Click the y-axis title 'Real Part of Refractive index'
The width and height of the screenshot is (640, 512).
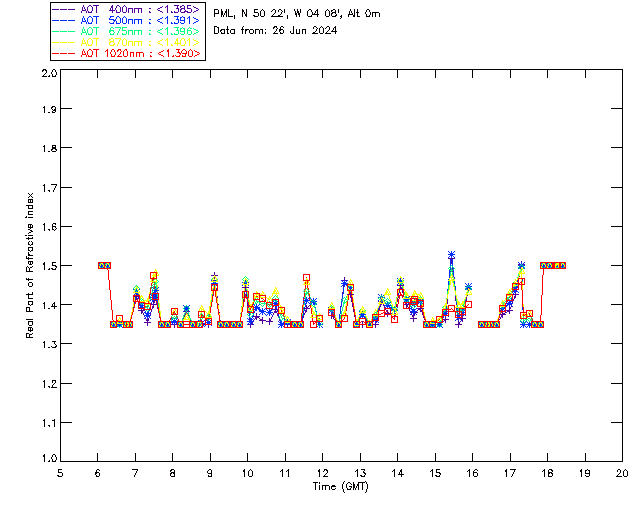point(30,265)
